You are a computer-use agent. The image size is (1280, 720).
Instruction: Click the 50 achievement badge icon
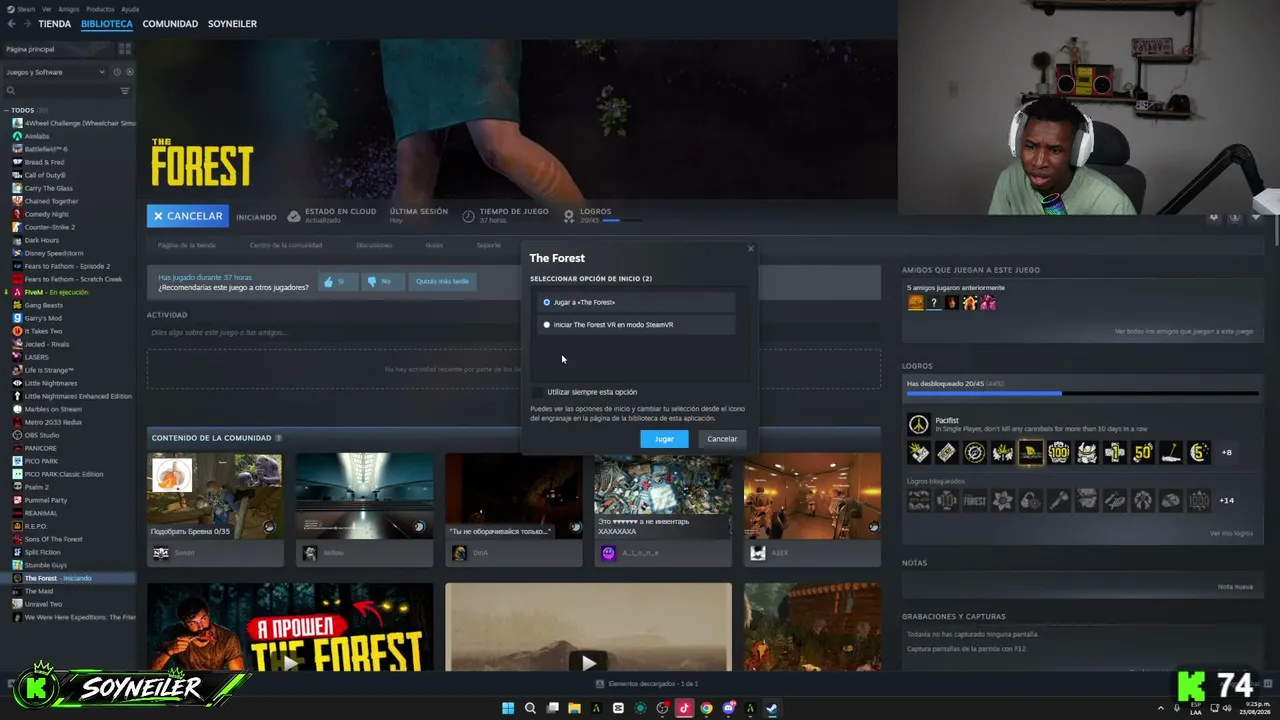click(1143, 452)
